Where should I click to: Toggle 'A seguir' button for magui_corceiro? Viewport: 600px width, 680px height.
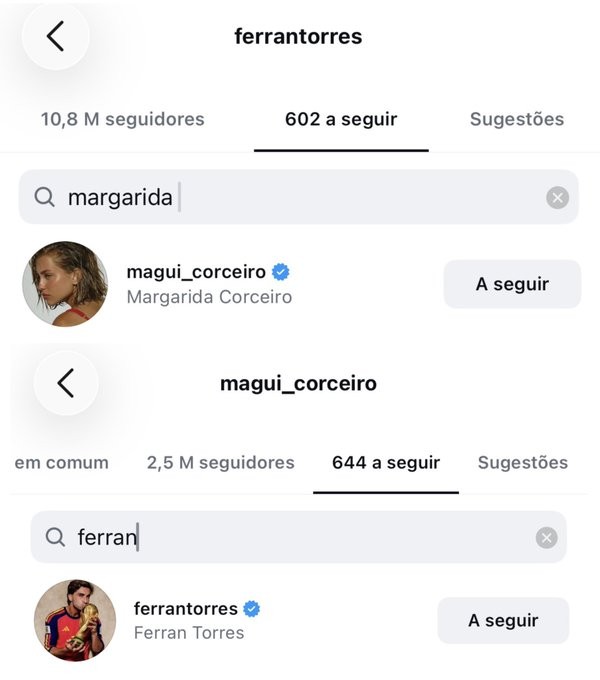coord(512,284)
